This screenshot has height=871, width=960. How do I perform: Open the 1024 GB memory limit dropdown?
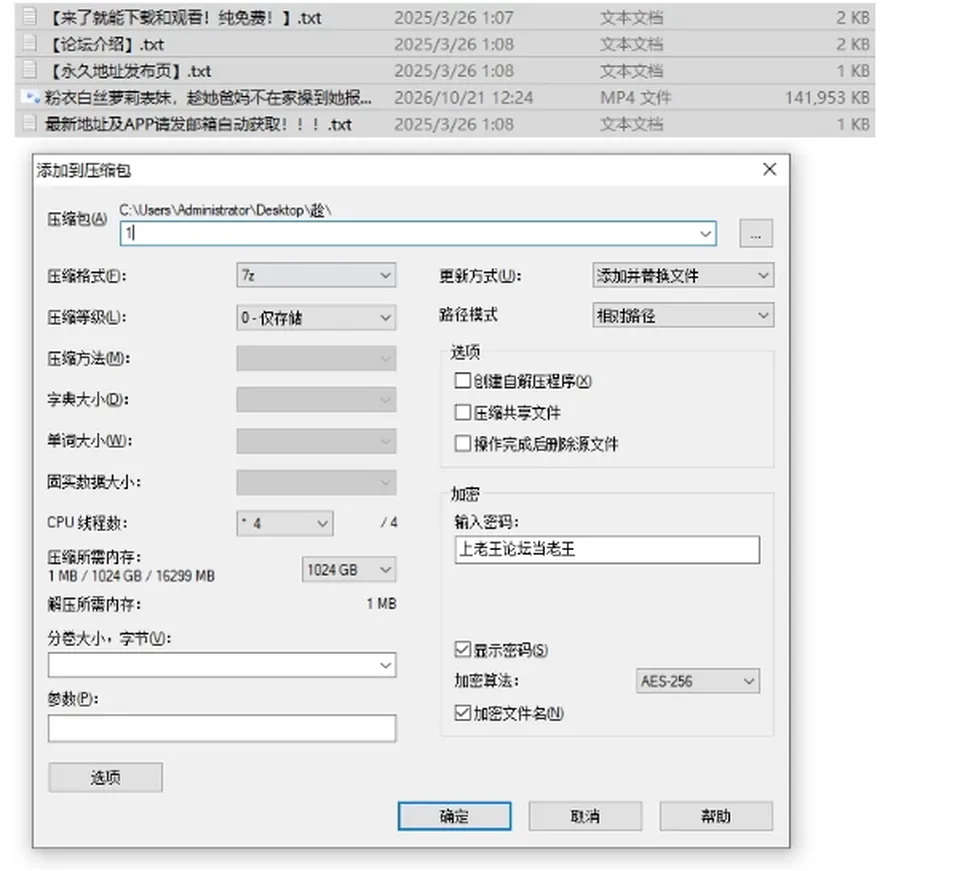coord(348,570)
